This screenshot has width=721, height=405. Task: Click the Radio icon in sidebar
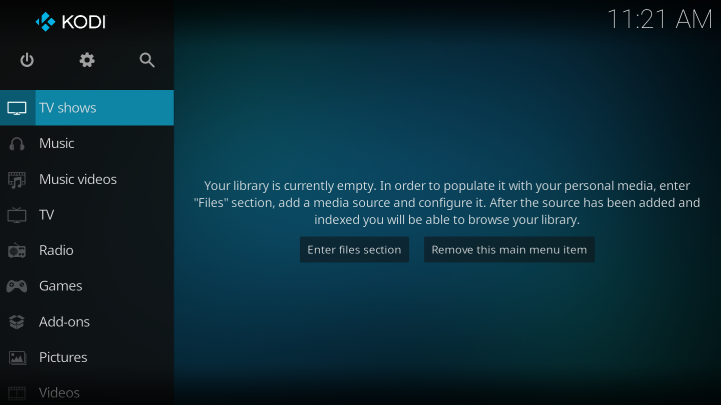pos(17,251)
